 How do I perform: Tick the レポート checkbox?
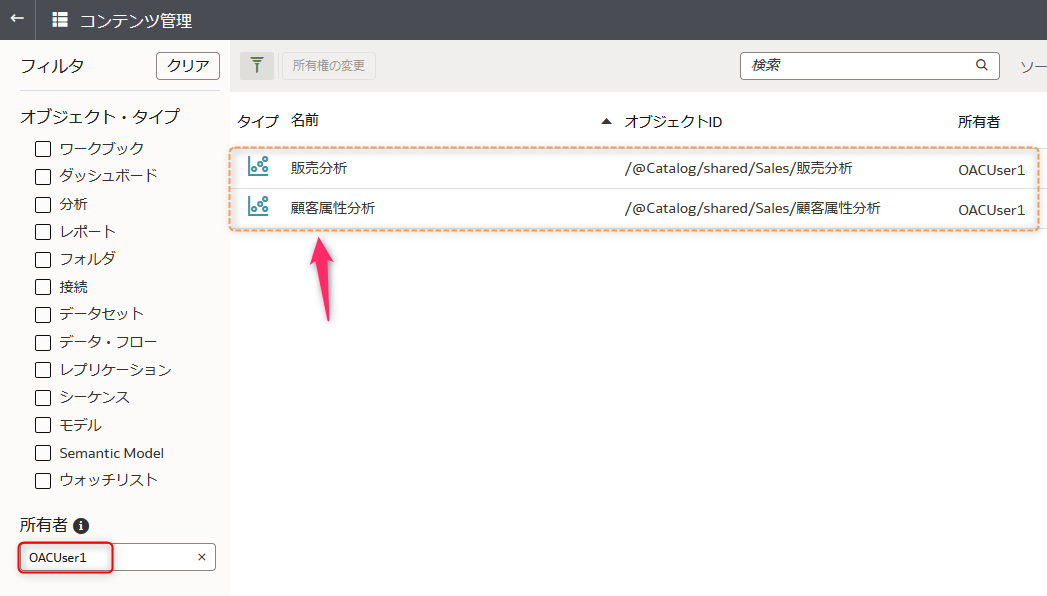pyautogui.click(x=43, y=232)
